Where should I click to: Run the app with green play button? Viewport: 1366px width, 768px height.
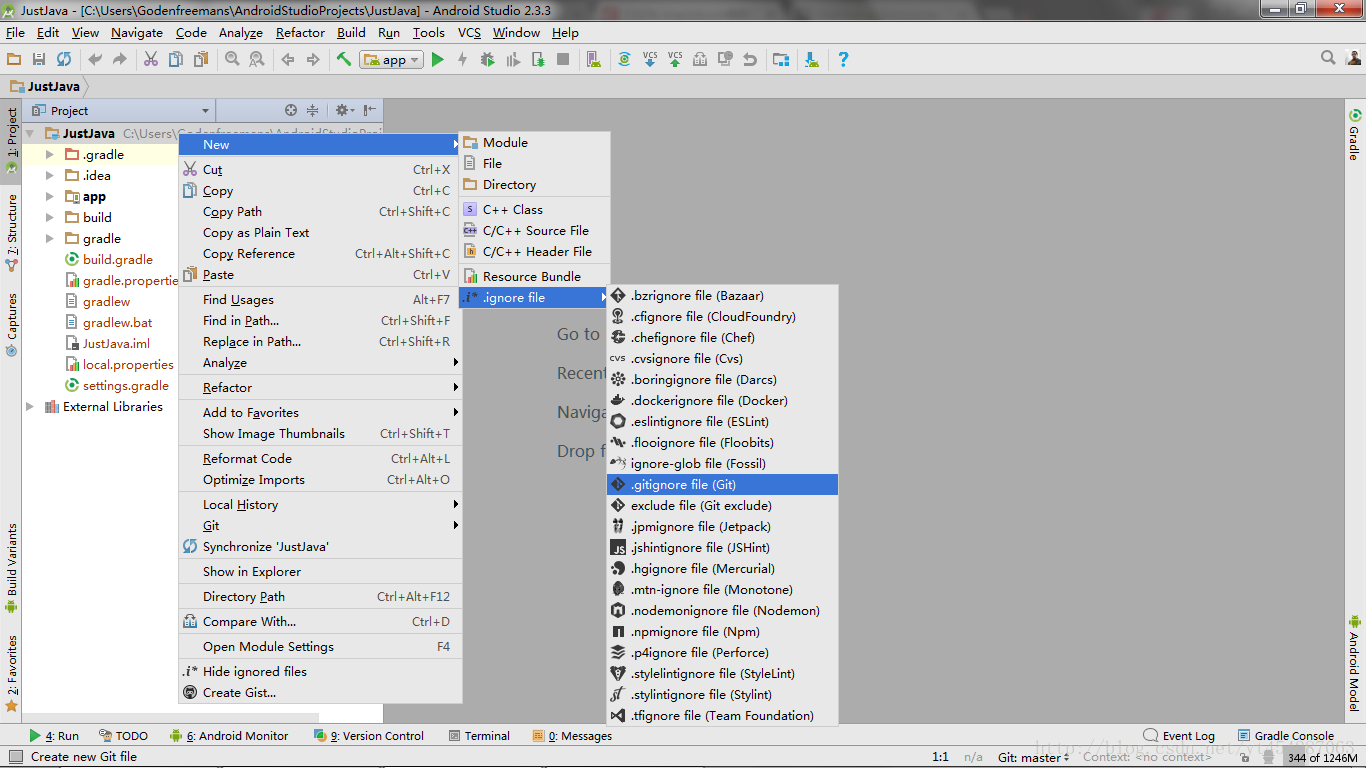click(437, 60)
